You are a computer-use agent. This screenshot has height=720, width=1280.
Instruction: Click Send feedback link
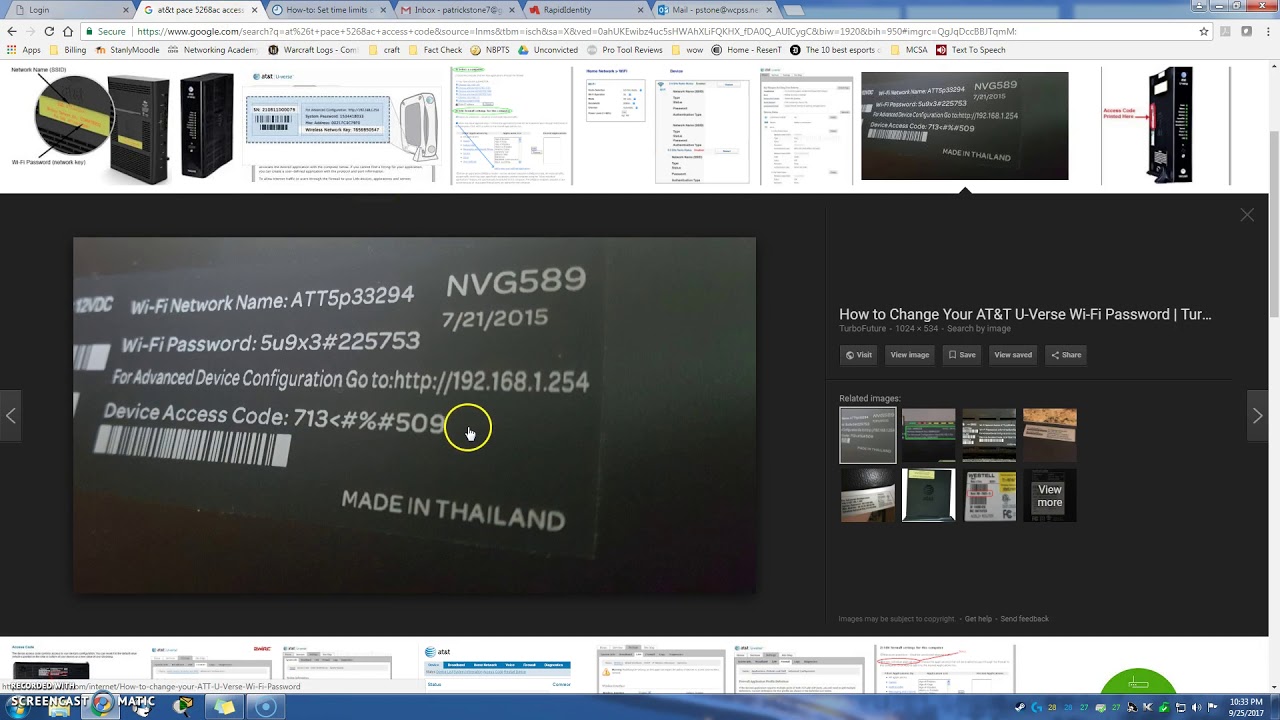pyautogui.click(x=1024, y=619)
